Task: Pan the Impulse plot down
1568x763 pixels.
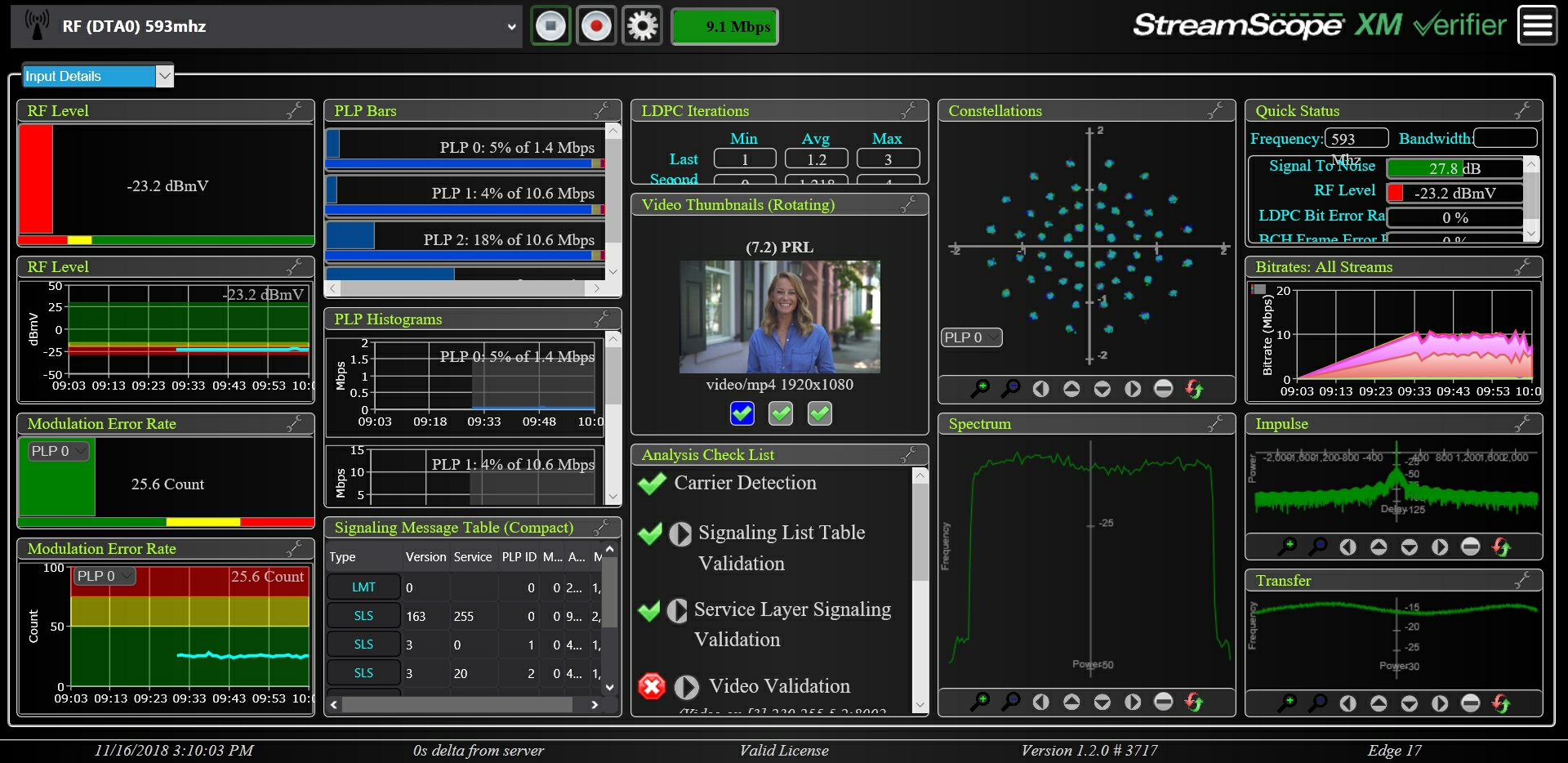Action: point(1410,547)
